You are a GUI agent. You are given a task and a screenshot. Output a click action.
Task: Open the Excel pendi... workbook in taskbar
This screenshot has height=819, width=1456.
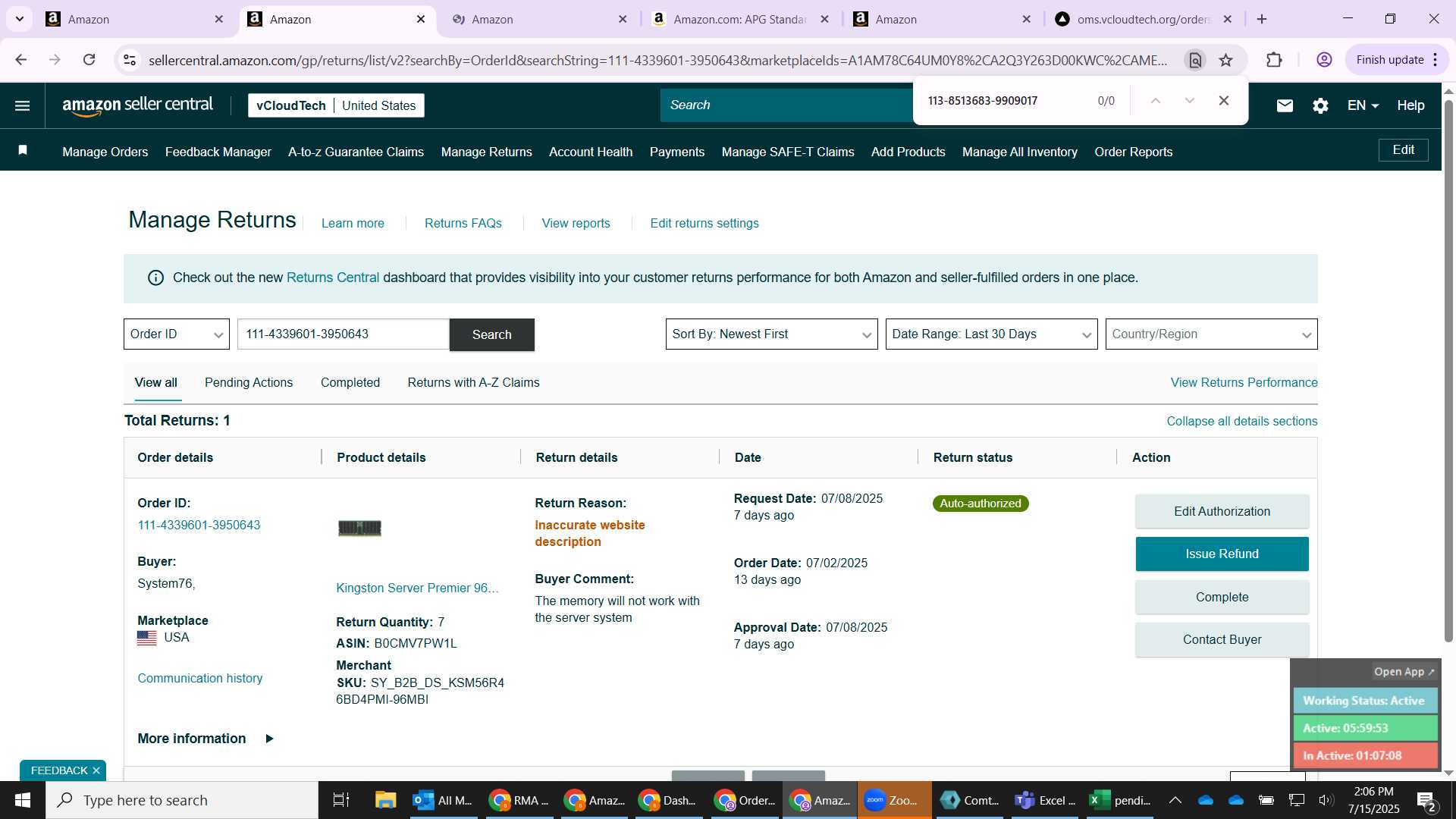point(1121,800)
